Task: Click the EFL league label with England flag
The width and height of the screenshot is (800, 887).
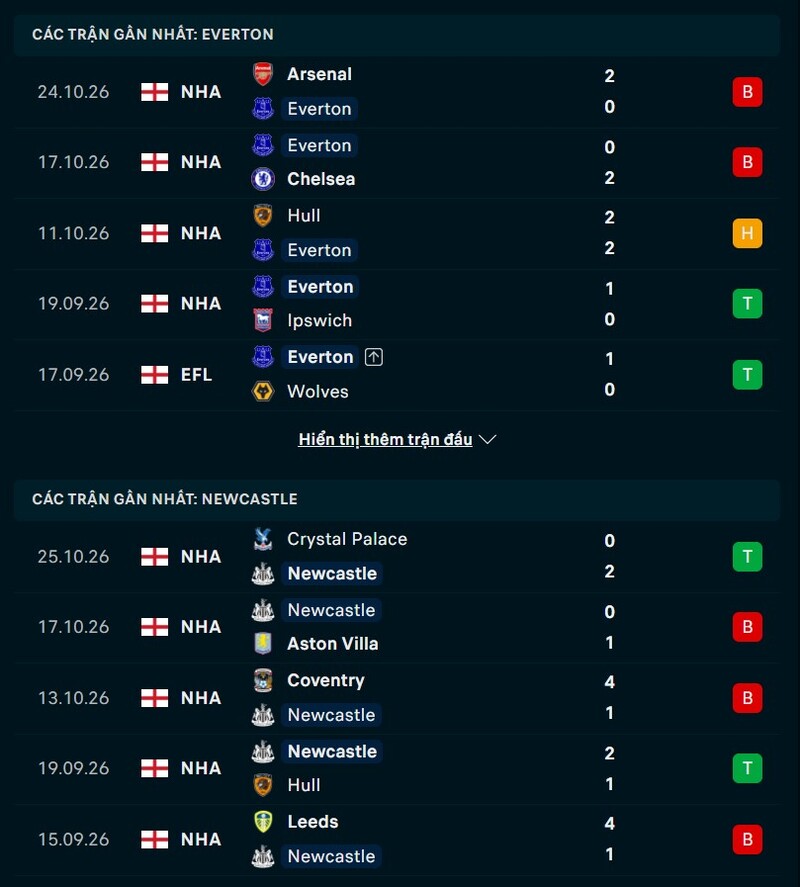Action: point(177,374)
